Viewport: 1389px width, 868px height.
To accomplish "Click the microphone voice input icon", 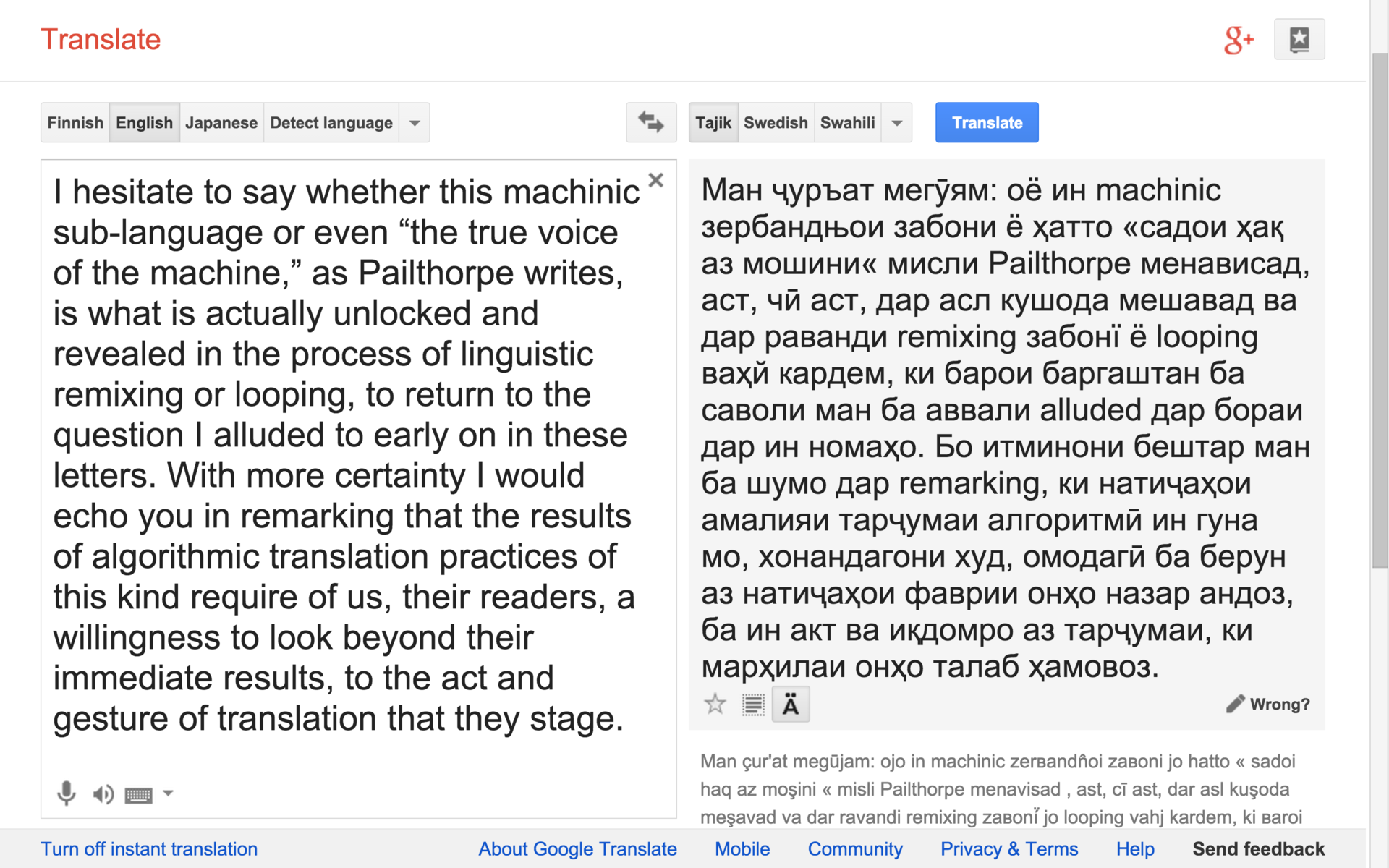I will (67, 793).
